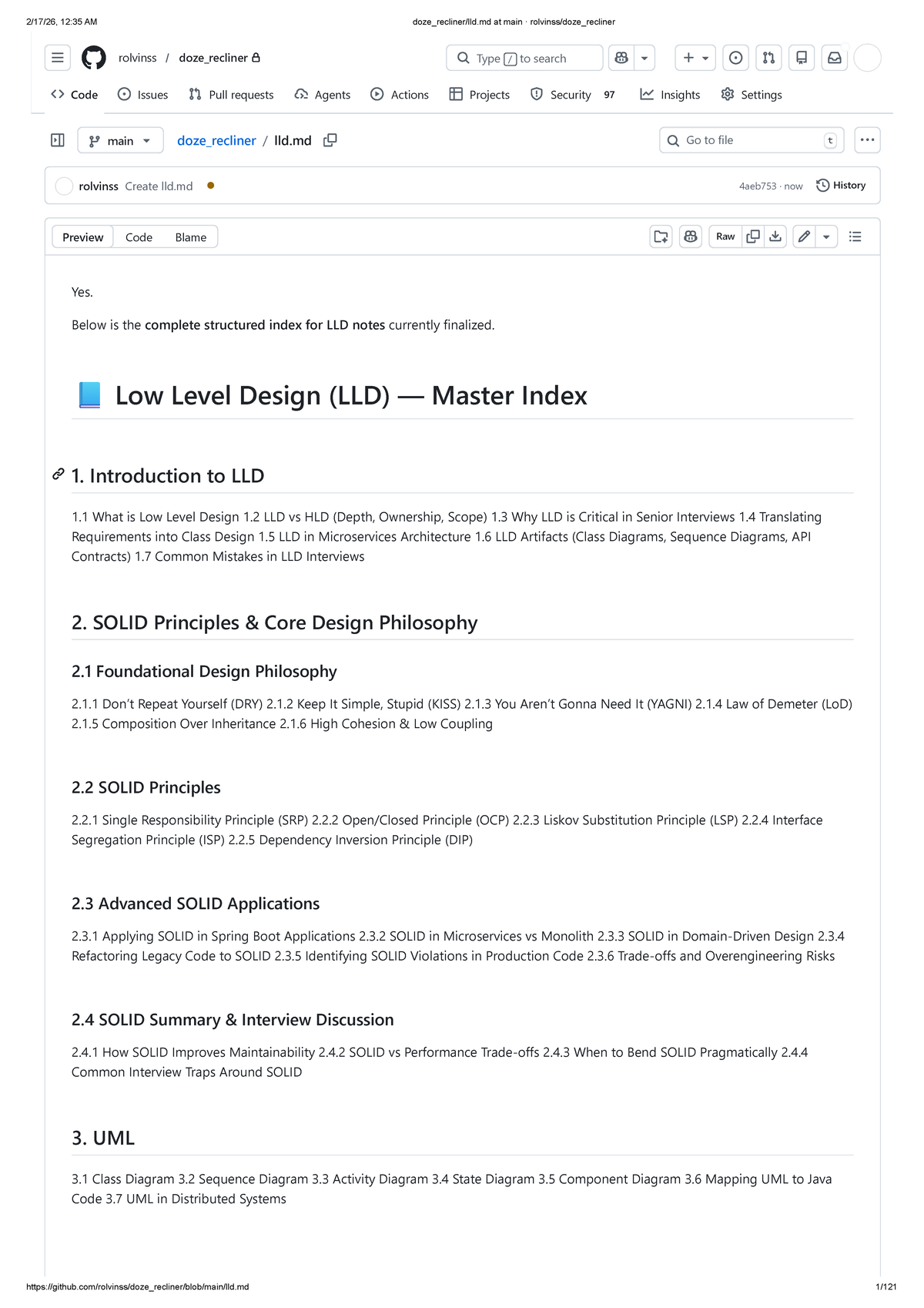This screenshot has width=924, height=1308.
Task: Switch to the Actions tab
Action: [400, 95]
